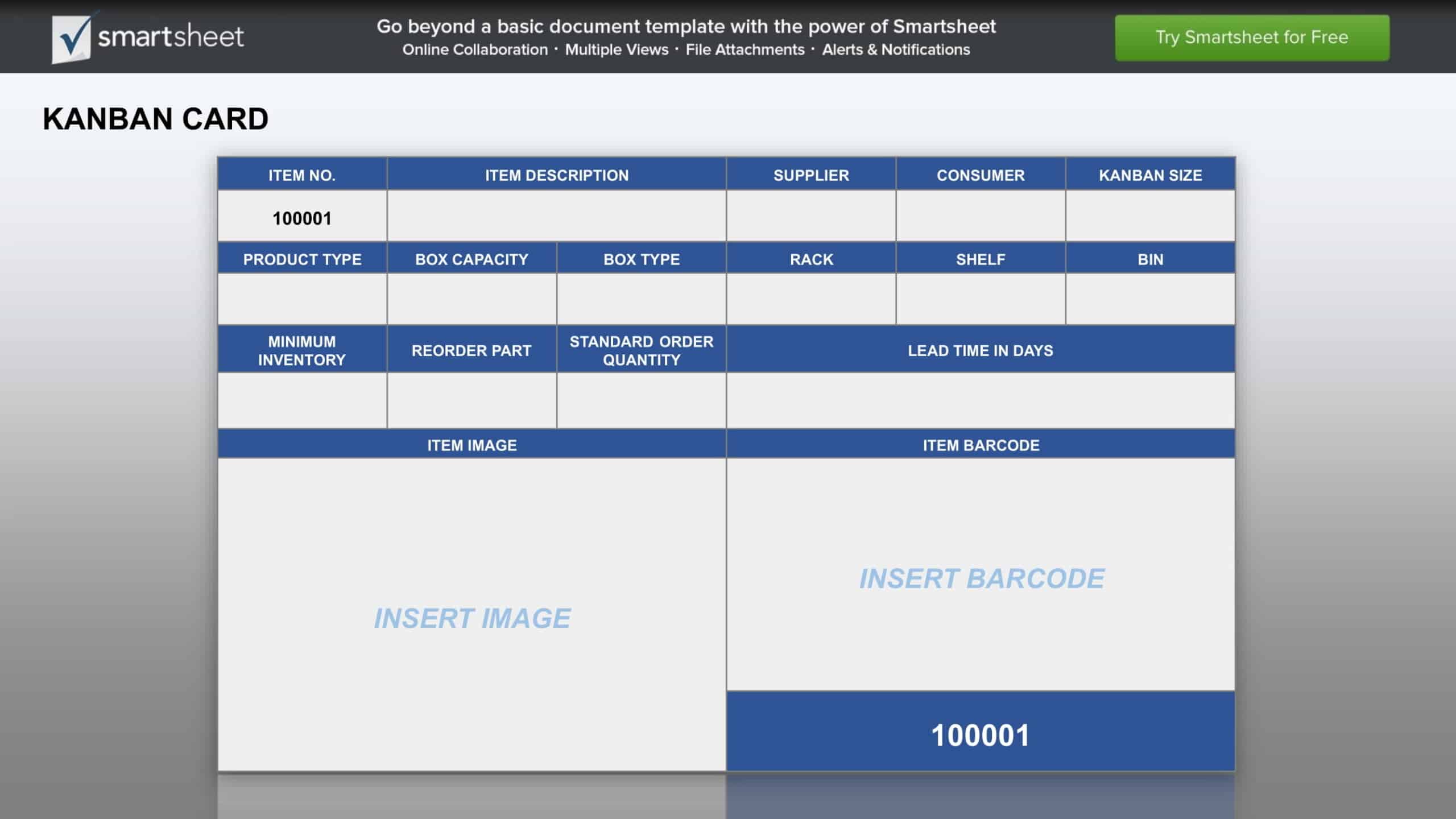The image size is (1456, 819).
Task: Select the Standard Order Quantity value cell
Action: tap(641, 400)
